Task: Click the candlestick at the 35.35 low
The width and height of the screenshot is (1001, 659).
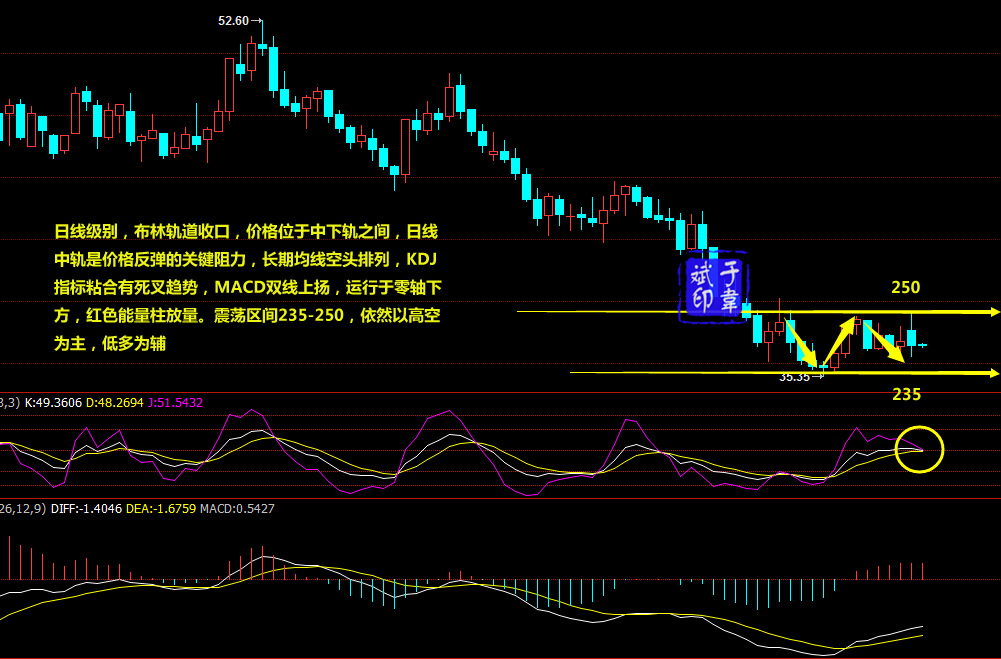Action: click(824, 367)
